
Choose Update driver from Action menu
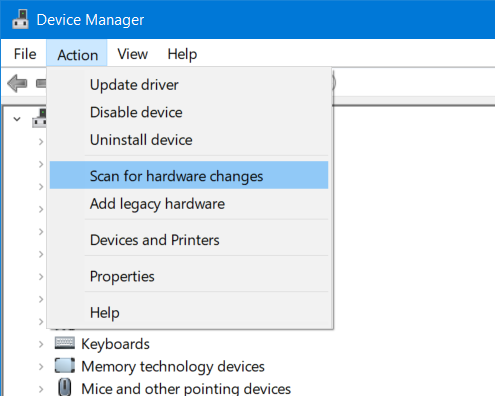[x=189, y=85]
